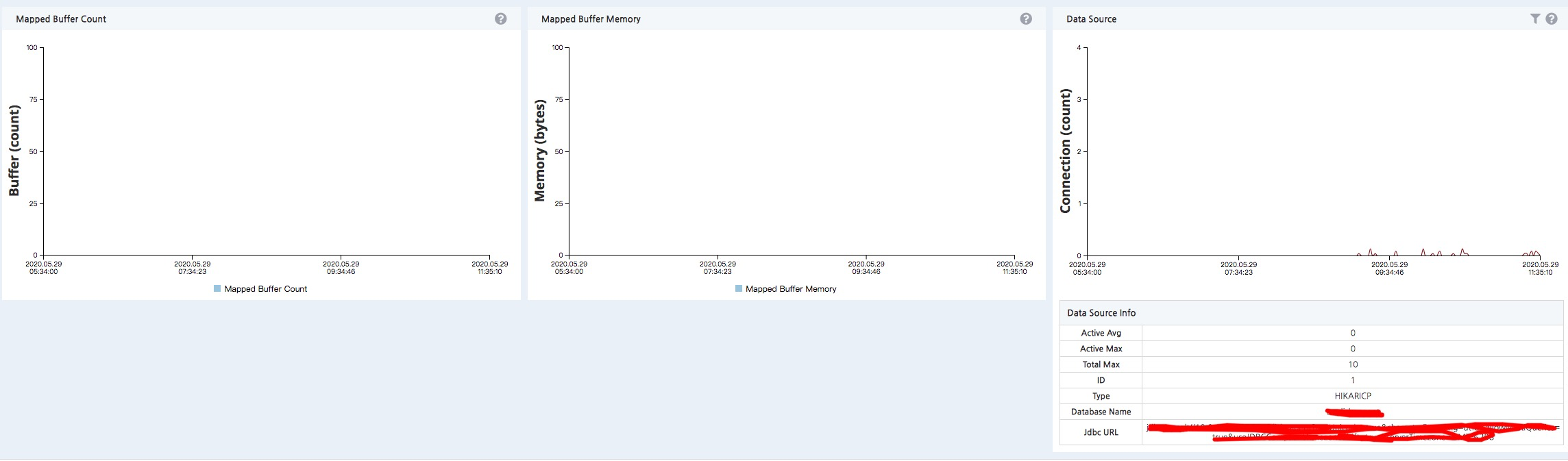
Task: Select the Data Source Info table header
Action: point(1101,313)
